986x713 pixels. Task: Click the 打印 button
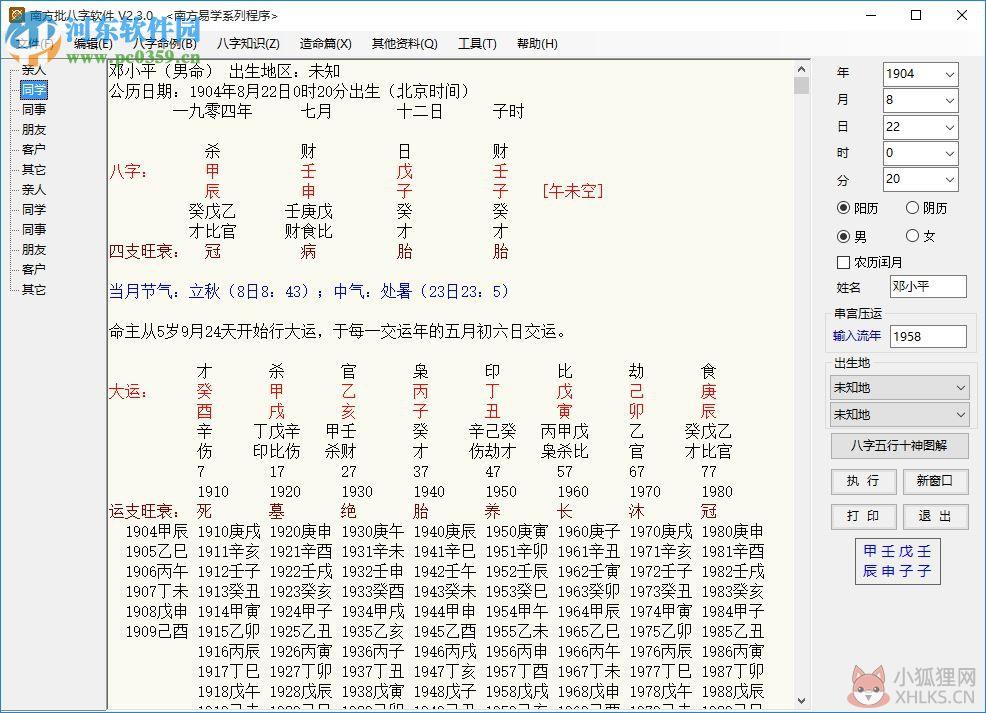tap(863, 516)
